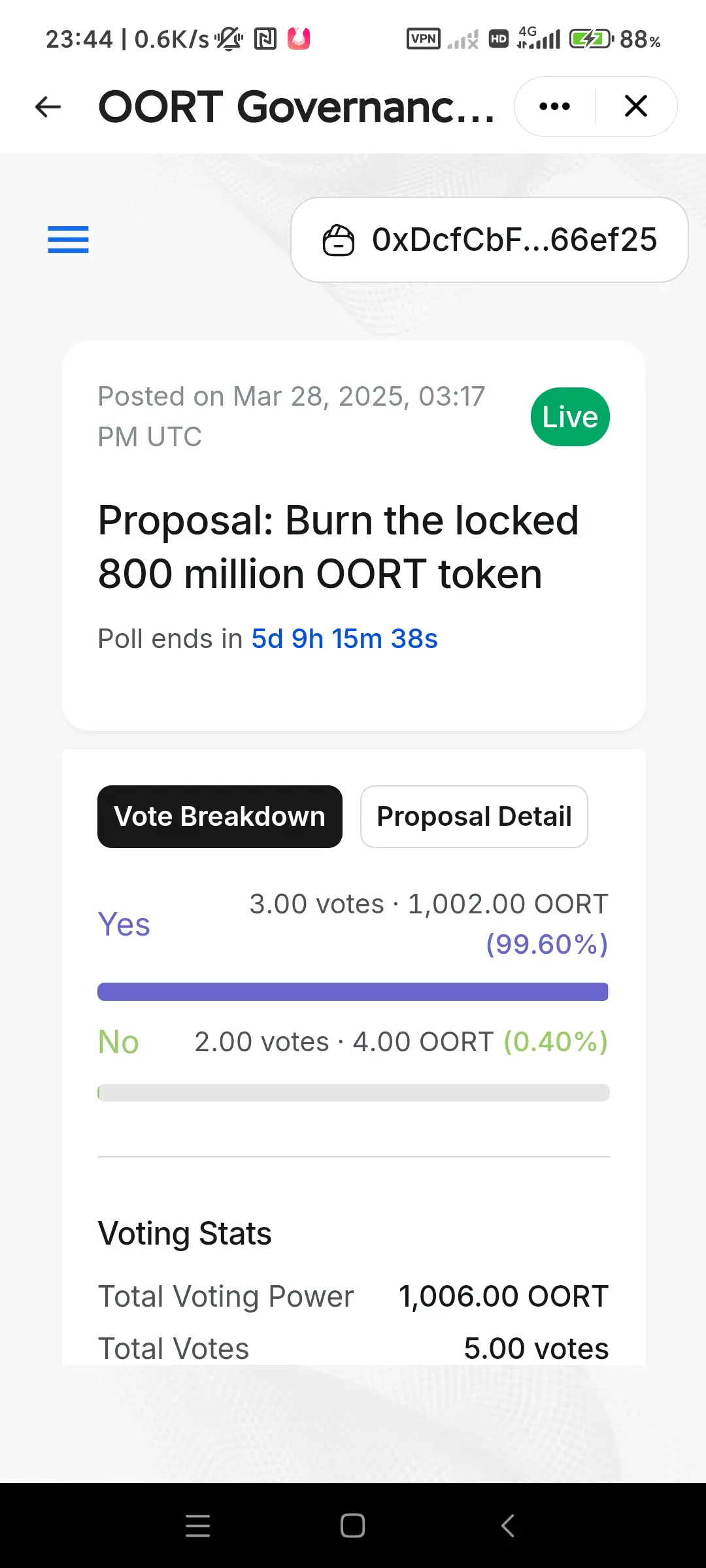Viewport: 706px width, 1568px height.
Task: Tap the wallet icon beside address
Action: point(339,240)
